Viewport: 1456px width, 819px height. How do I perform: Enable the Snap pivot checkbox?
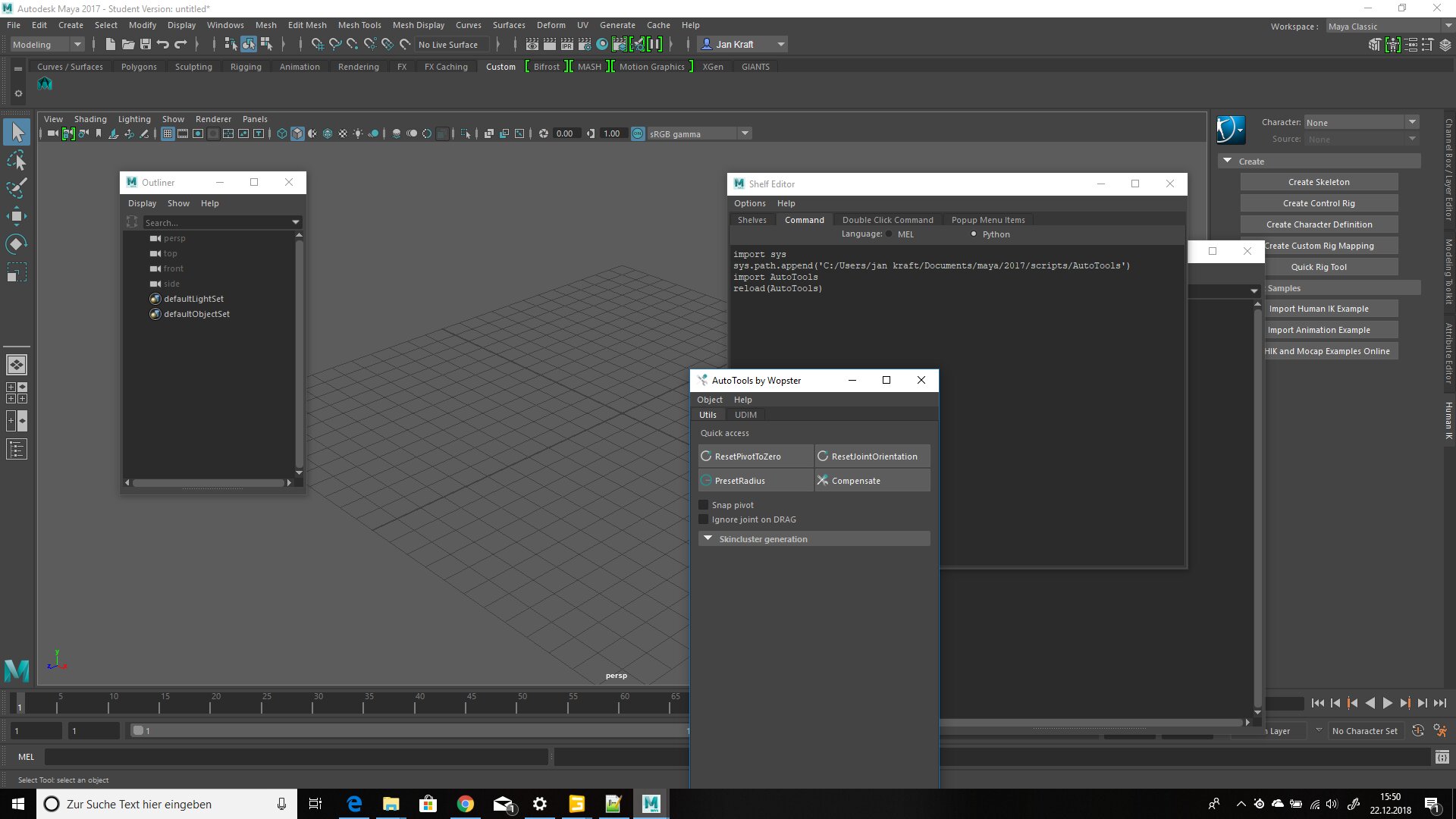point(704,505)
